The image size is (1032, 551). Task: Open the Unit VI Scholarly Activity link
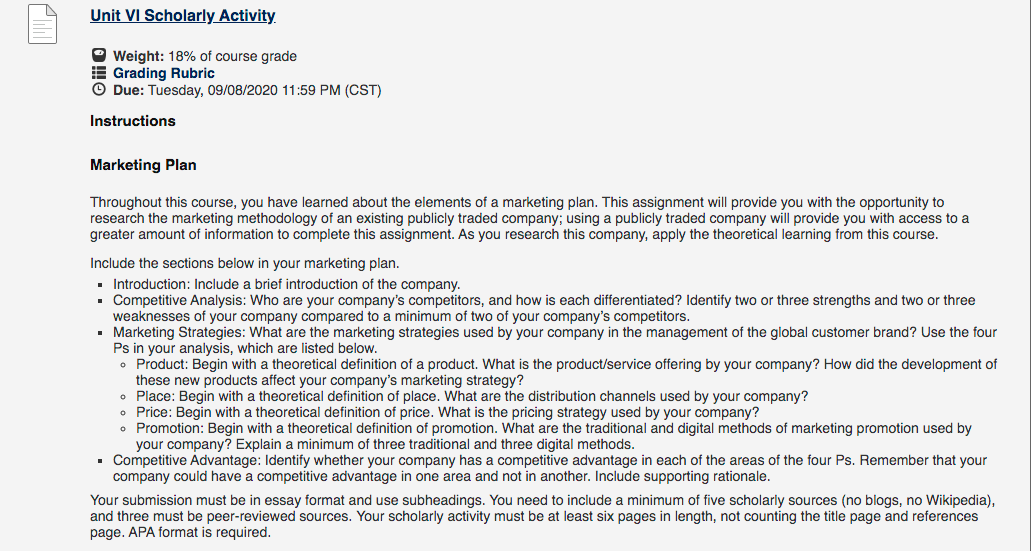(x=182, y=16)
